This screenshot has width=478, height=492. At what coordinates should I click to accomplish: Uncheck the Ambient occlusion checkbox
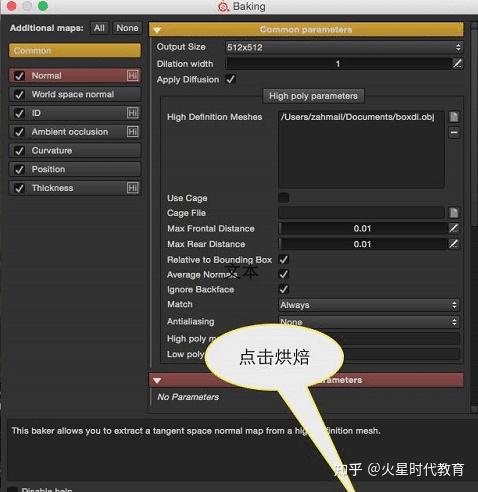tap(19, 132)
